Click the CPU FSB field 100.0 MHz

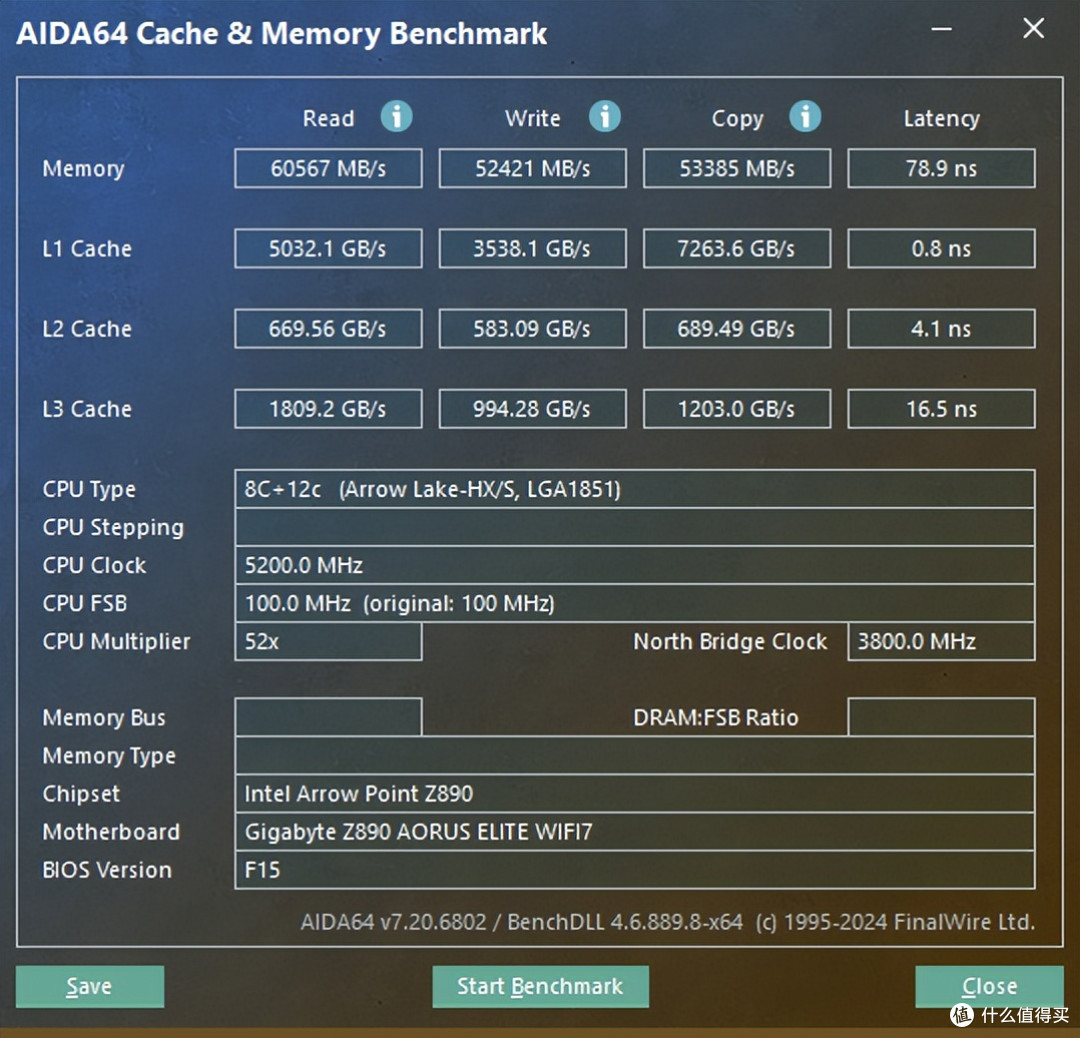click(634, 603)
